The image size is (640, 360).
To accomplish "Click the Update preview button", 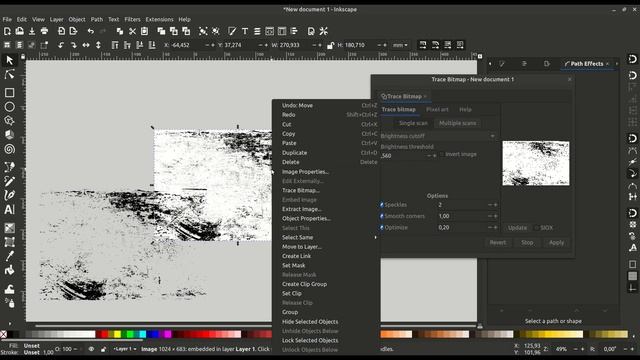I will [x=517, y=228].
